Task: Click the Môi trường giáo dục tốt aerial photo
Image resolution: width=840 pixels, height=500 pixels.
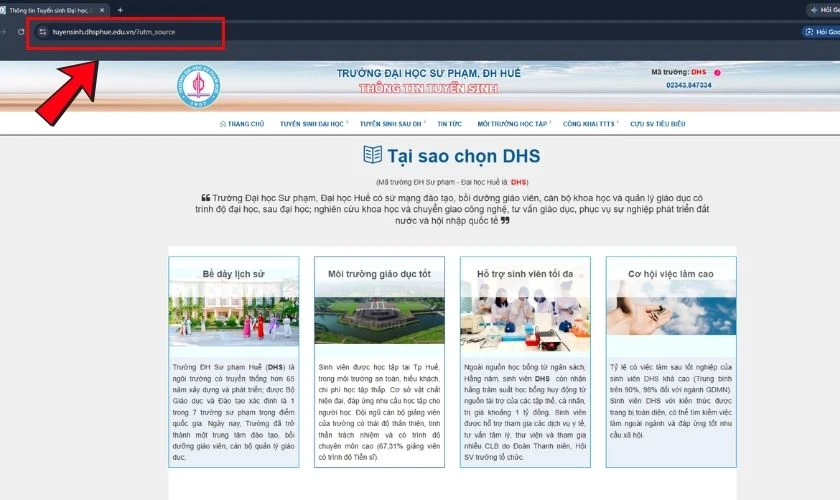Action: pos(379,320)
